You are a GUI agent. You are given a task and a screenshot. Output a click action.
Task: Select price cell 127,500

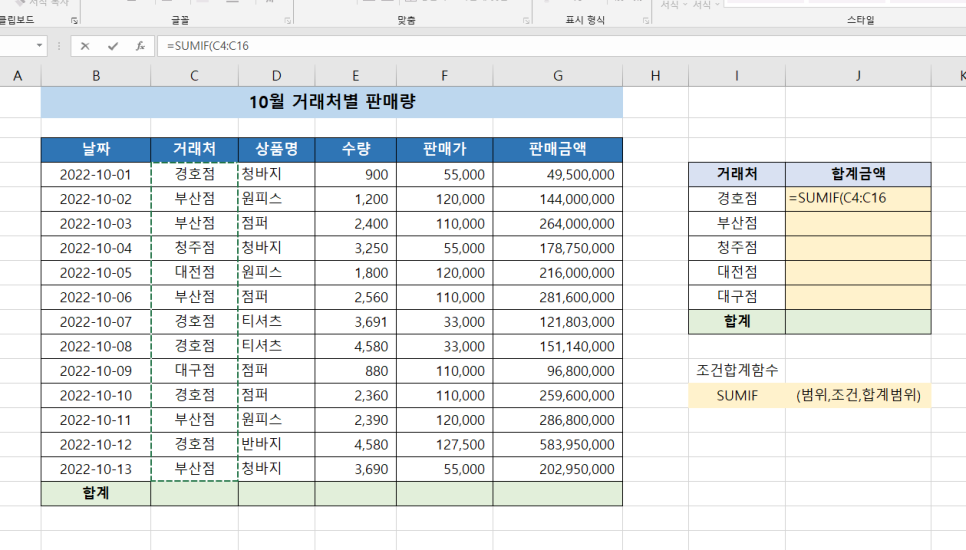tap(444, 445)
